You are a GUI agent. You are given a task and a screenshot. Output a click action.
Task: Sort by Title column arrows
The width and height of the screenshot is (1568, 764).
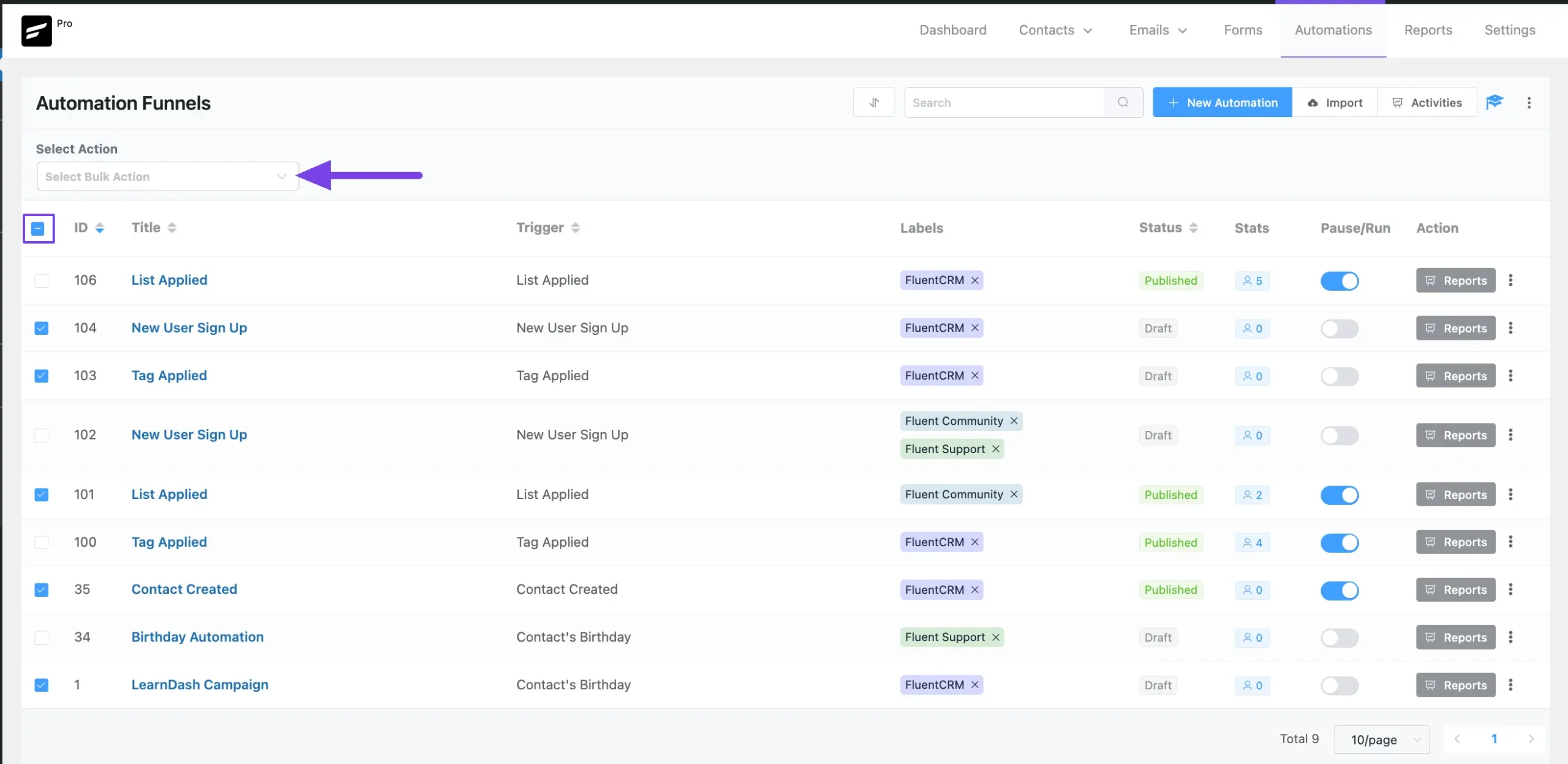171,228
